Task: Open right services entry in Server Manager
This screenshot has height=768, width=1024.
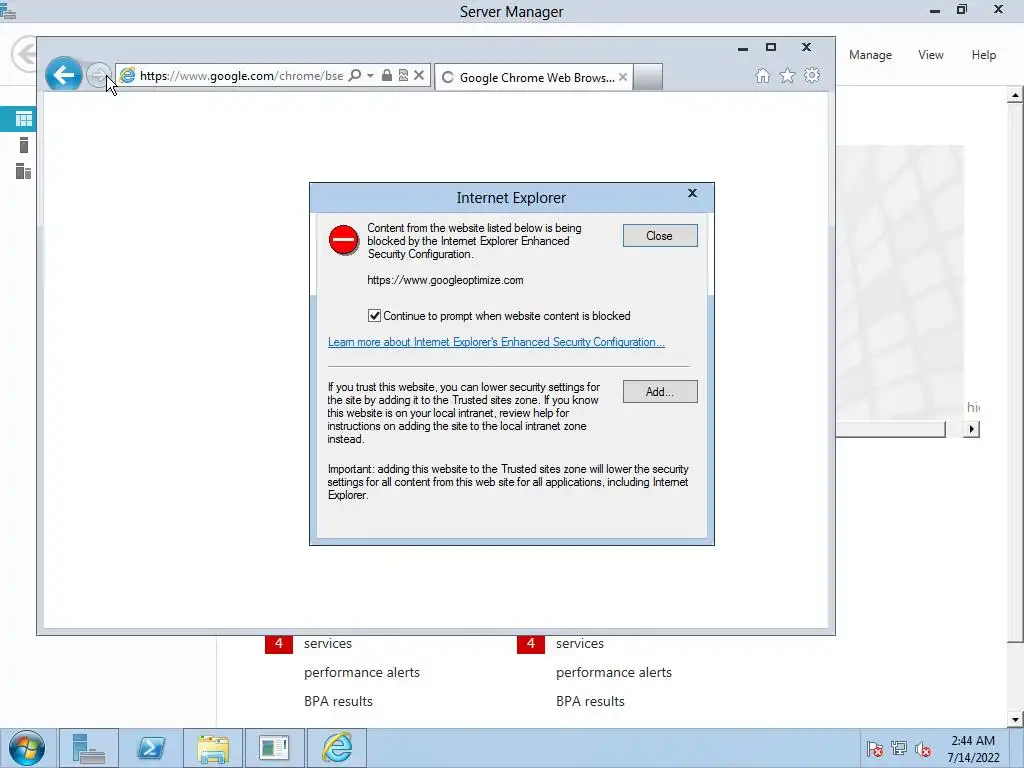Action: pos(580,644)
